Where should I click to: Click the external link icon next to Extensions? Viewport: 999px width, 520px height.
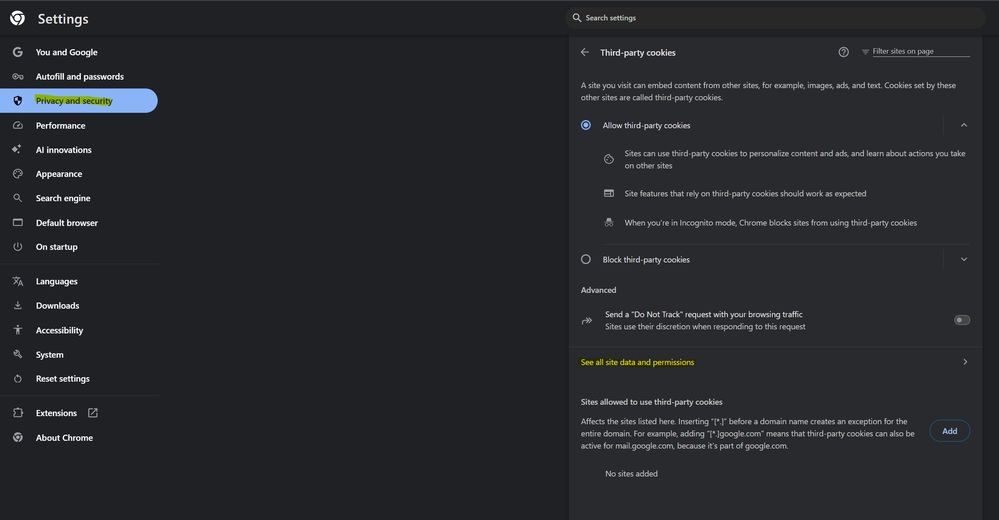(92, 413)
